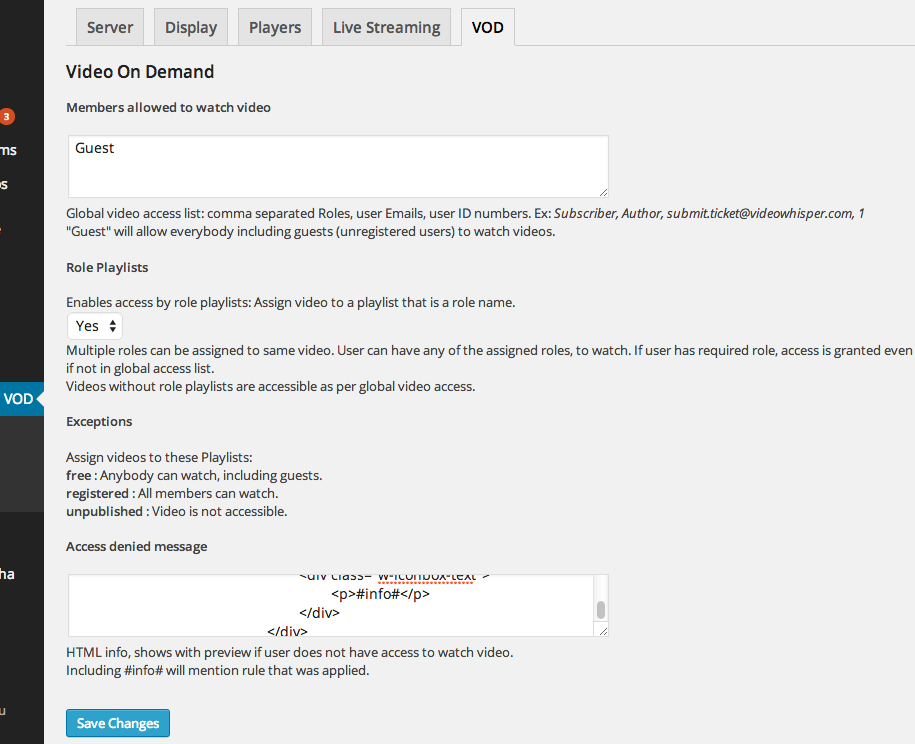Click the Video On Demand page heading
This screenshot has width=915, height=744.
click(x=139, y=71)
